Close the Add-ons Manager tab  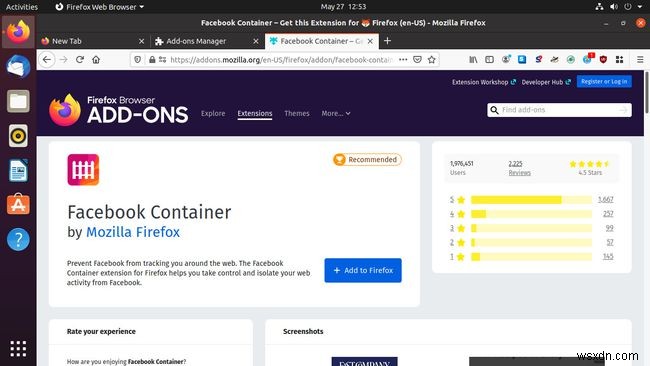(256, 41)
